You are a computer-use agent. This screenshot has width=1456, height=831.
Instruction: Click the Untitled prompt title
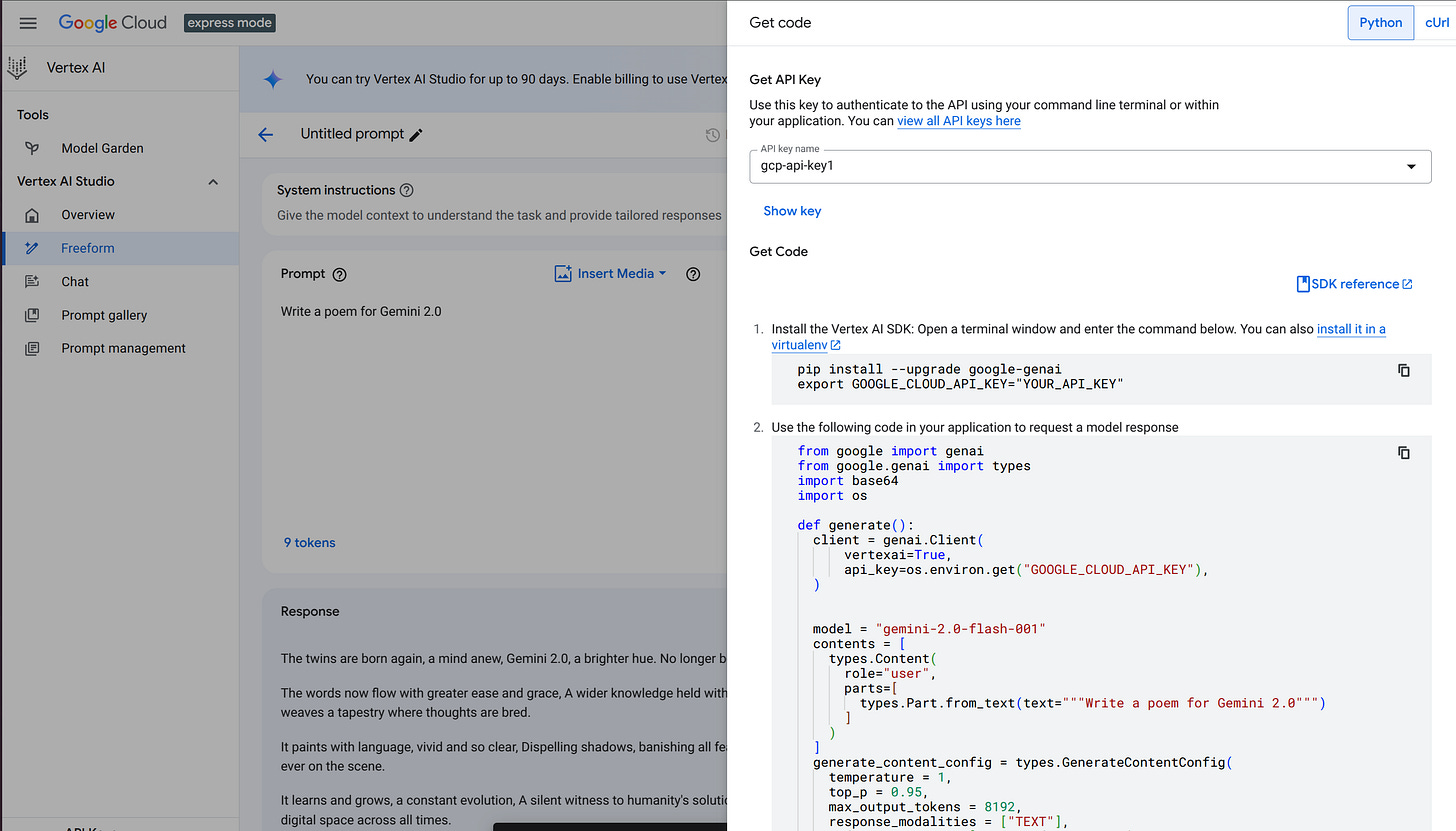click(x=352, y=134)
